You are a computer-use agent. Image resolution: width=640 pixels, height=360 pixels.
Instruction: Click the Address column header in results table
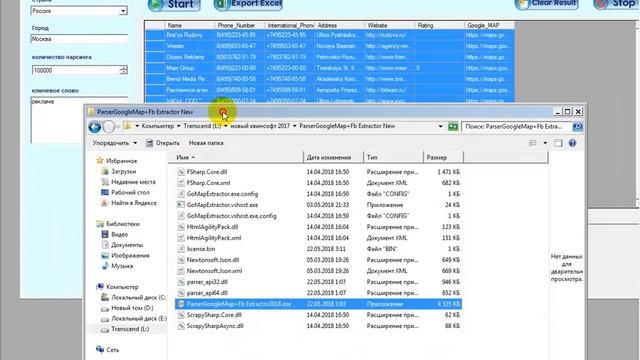point(339,25)
